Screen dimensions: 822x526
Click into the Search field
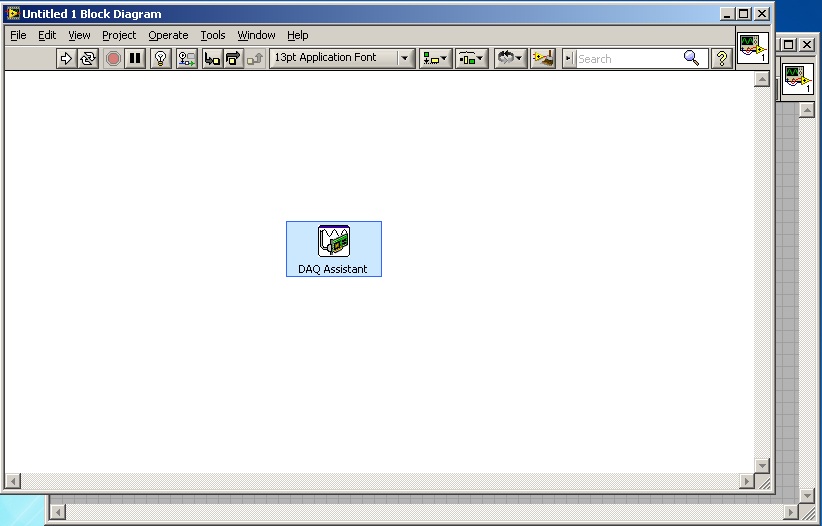(629, 59)
